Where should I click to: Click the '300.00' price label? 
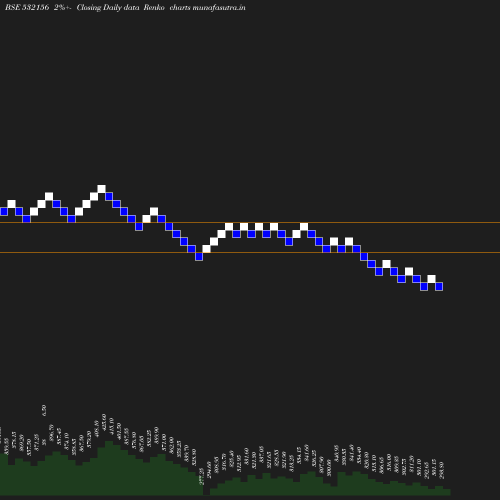[329, 468]
